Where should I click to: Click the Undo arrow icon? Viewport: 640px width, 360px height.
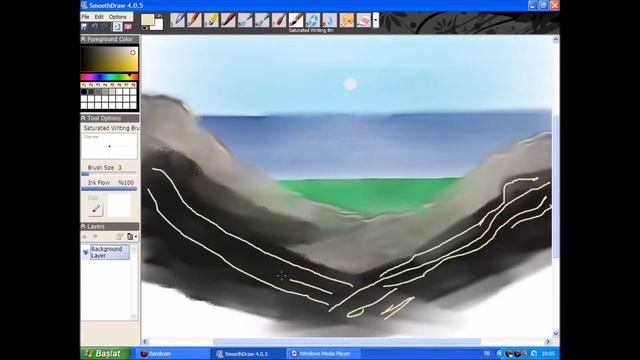(95, 27)
